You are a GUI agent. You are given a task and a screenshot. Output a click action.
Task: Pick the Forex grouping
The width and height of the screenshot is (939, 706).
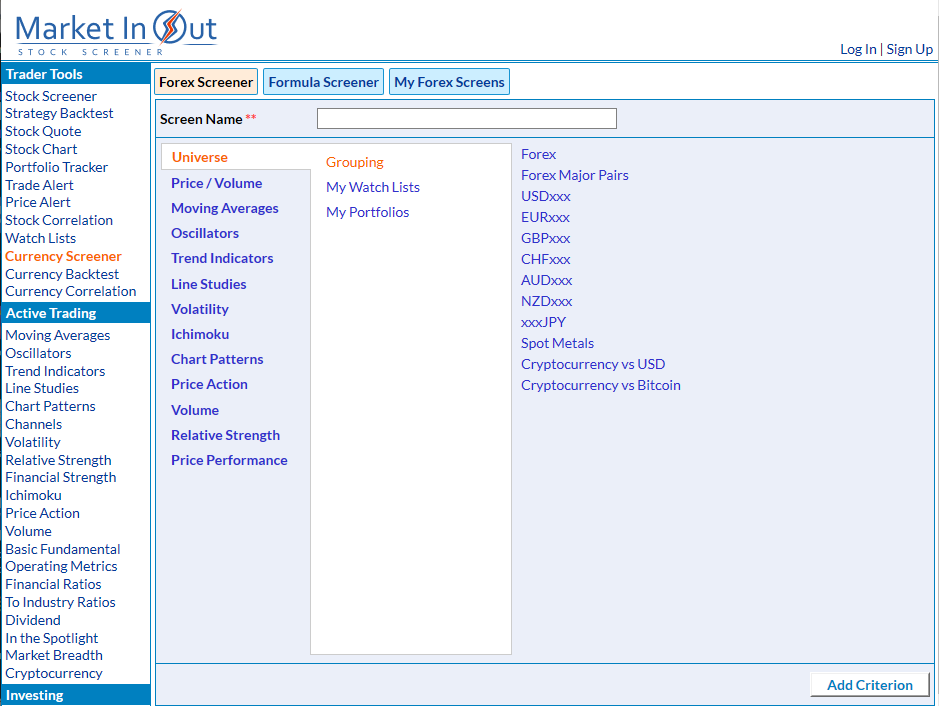(x=538, y=154)
